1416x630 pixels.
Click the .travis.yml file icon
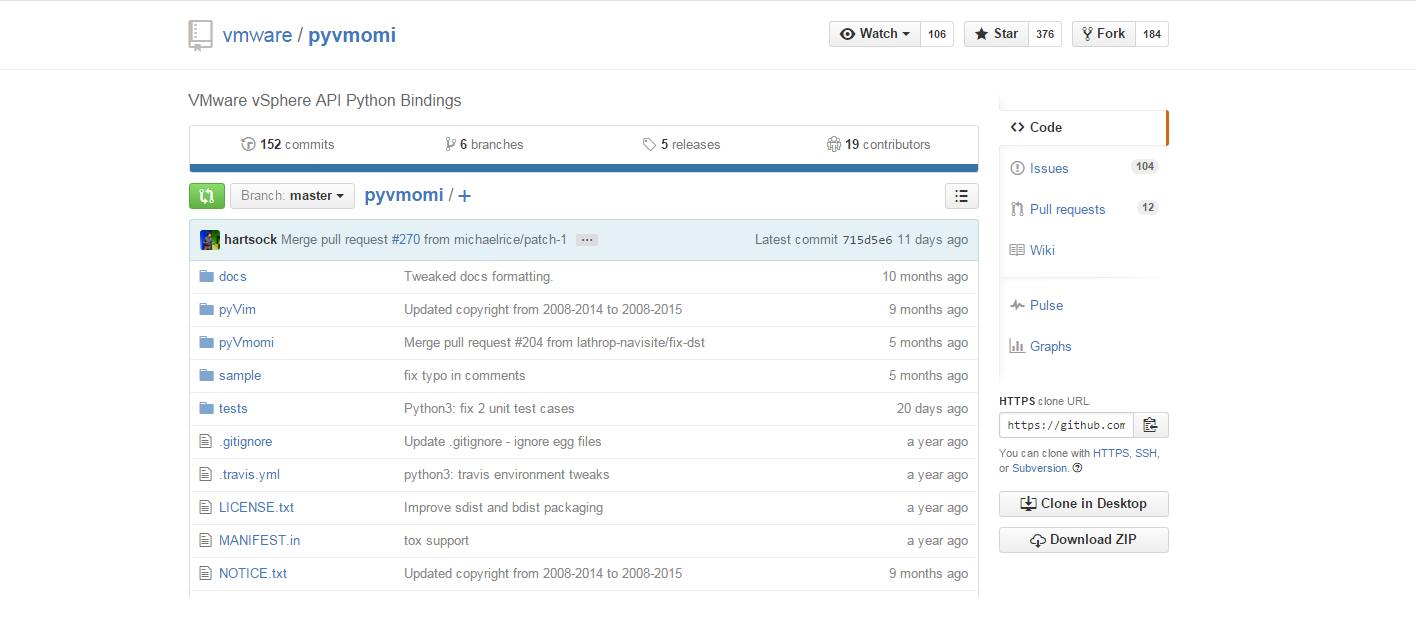206,474
